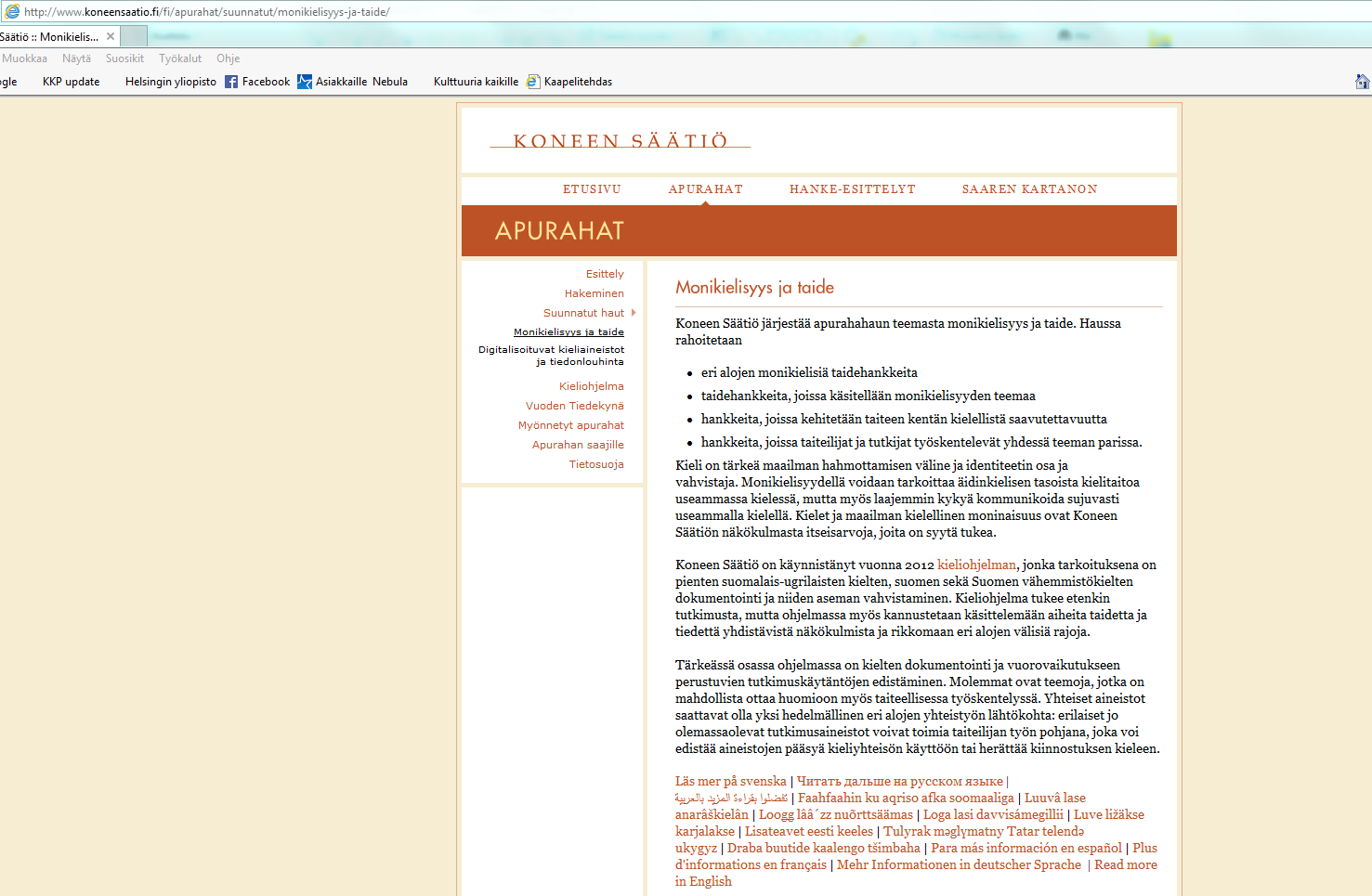Open the Näytä menu

click(x=76, y=58)
